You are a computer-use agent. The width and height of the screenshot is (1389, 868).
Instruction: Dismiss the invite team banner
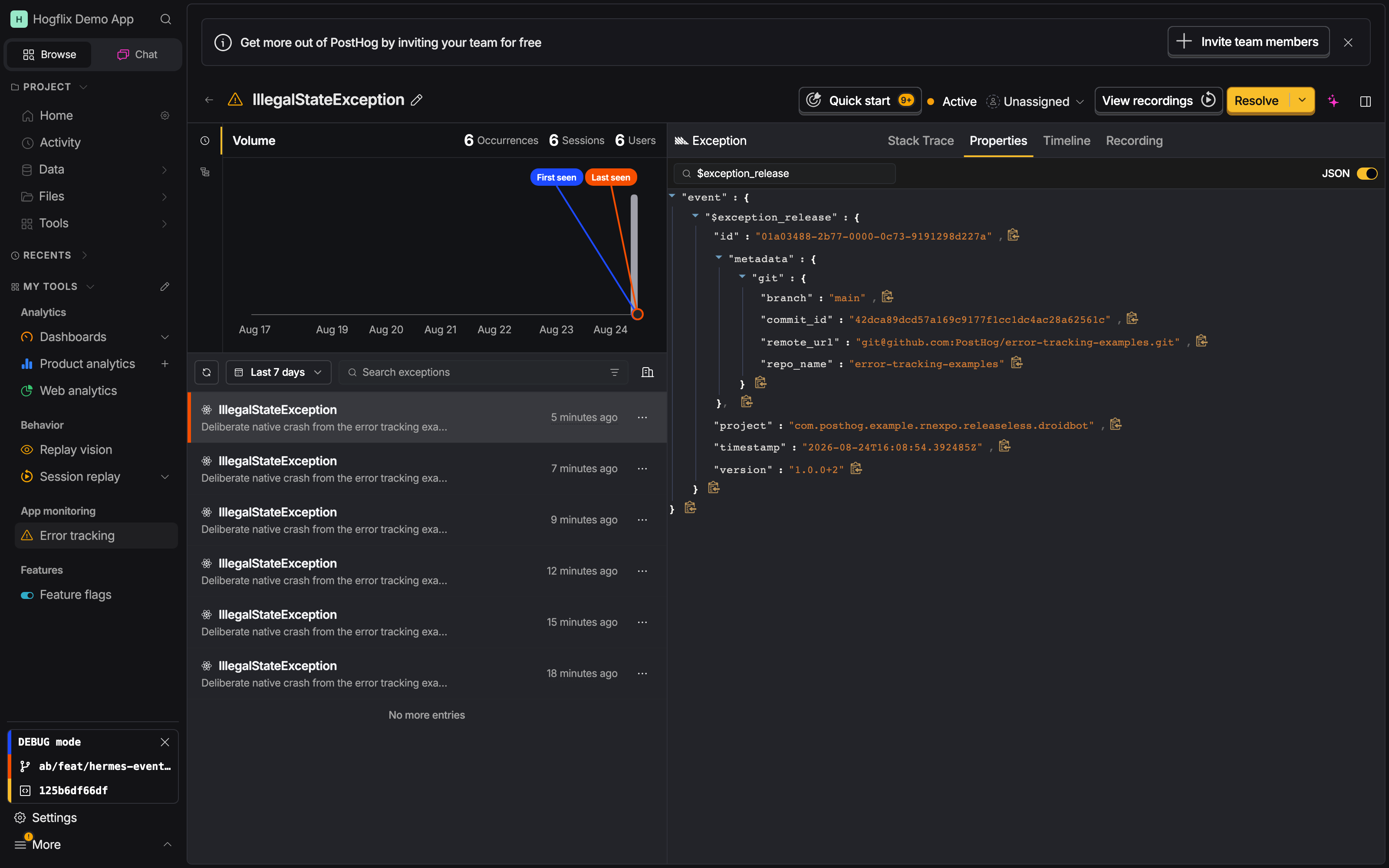tap(1348, 43)
